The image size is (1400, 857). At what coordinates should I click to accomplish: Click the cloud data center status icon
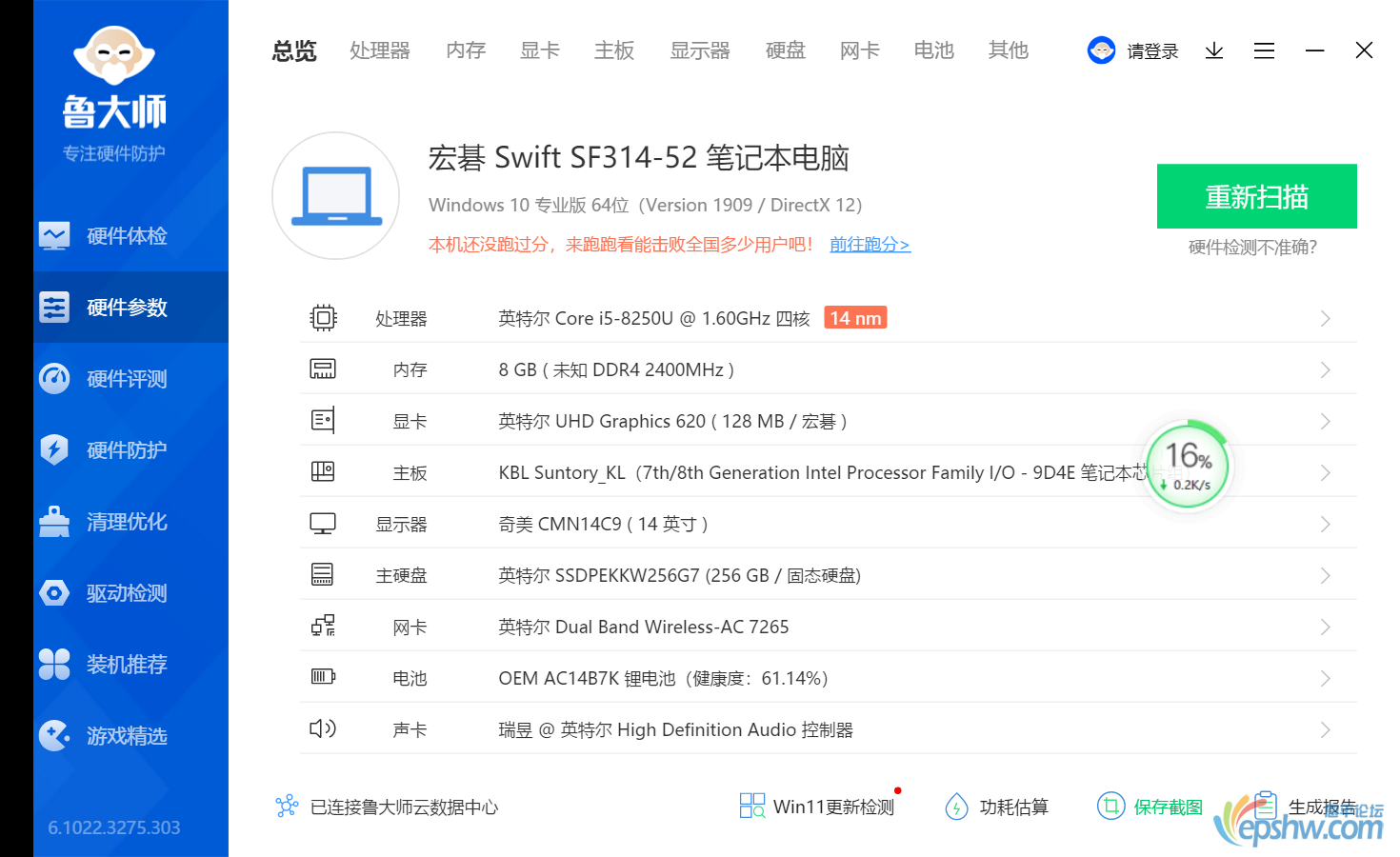pos(287,807)
